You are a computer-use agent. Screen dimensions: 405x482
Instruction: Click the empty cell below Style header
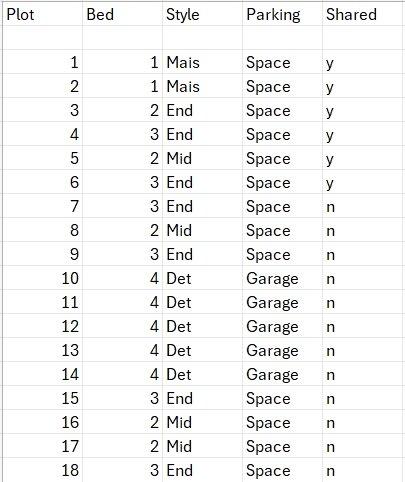coord(203,38)
